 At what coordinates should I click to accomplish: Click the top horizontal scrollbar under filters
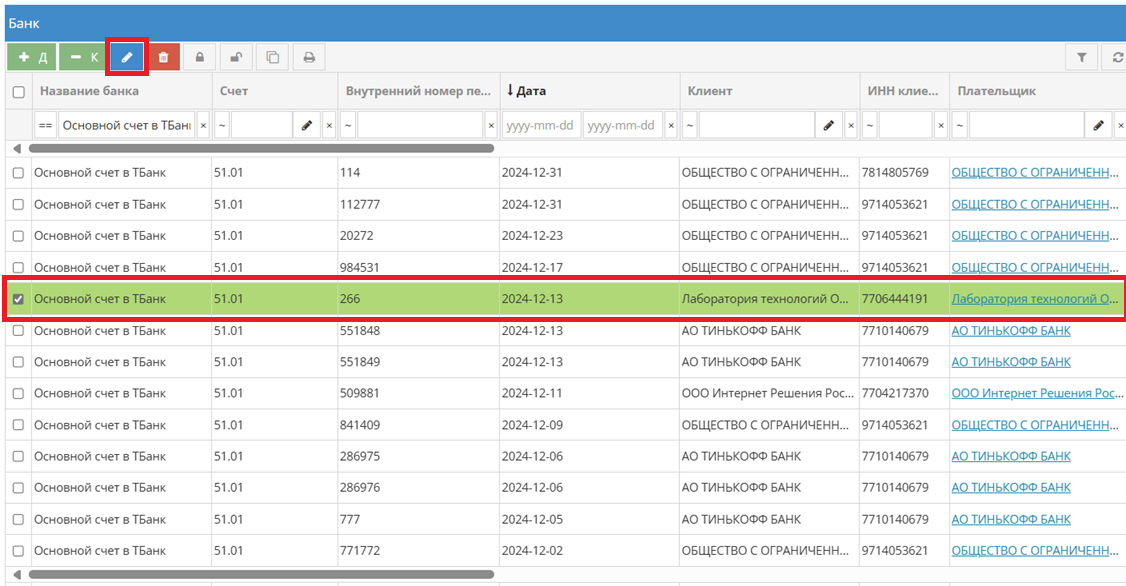click(260, 148)
